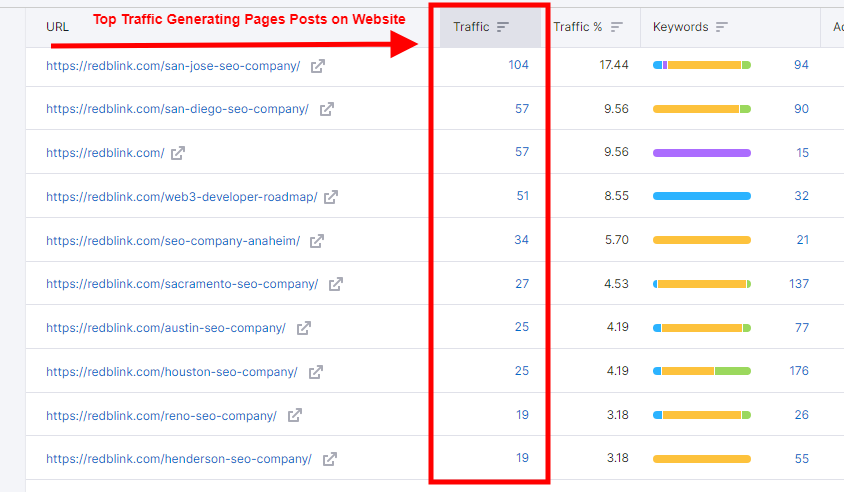Select traffic percent 8.55 cell

tap(616, 196)
